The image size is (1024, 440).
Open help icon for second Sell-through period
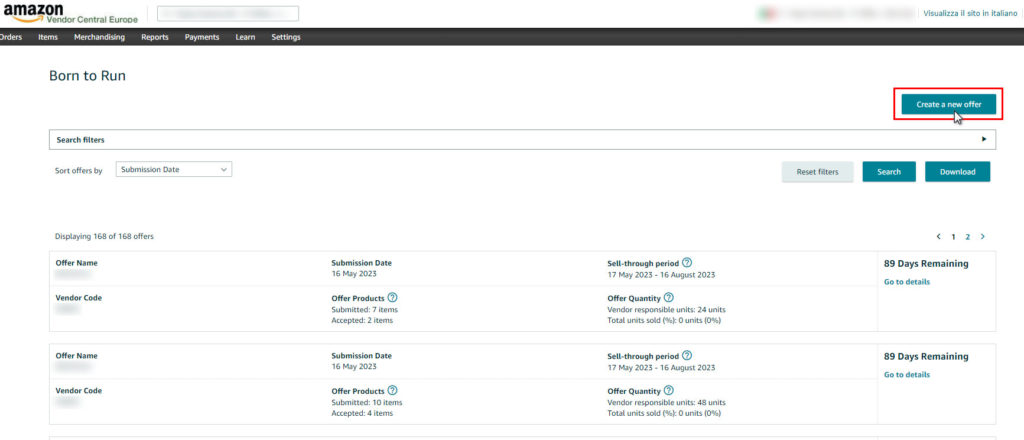click(686, 356)
